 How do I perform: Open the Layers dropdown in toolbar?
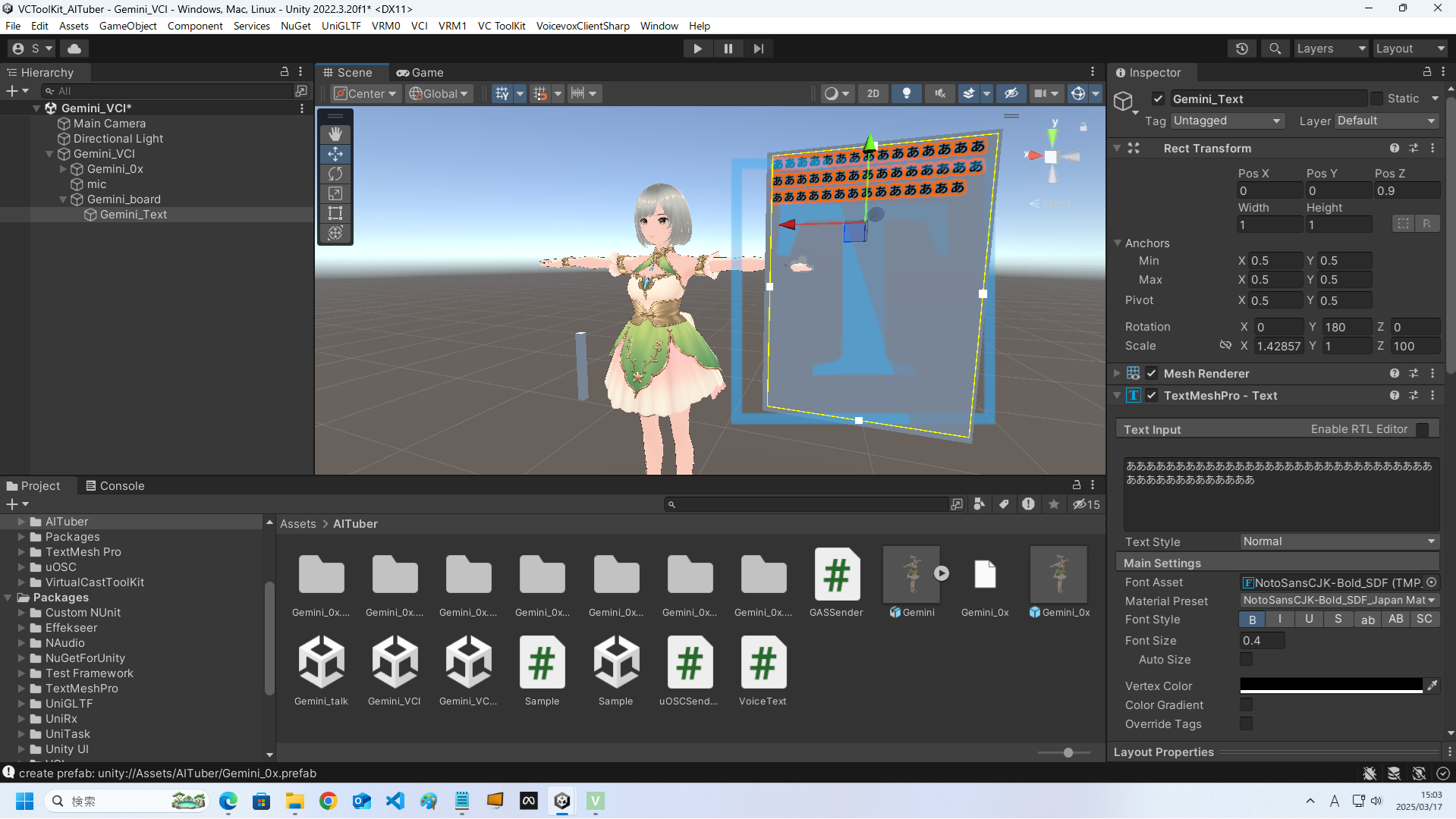click(1330, 49)
